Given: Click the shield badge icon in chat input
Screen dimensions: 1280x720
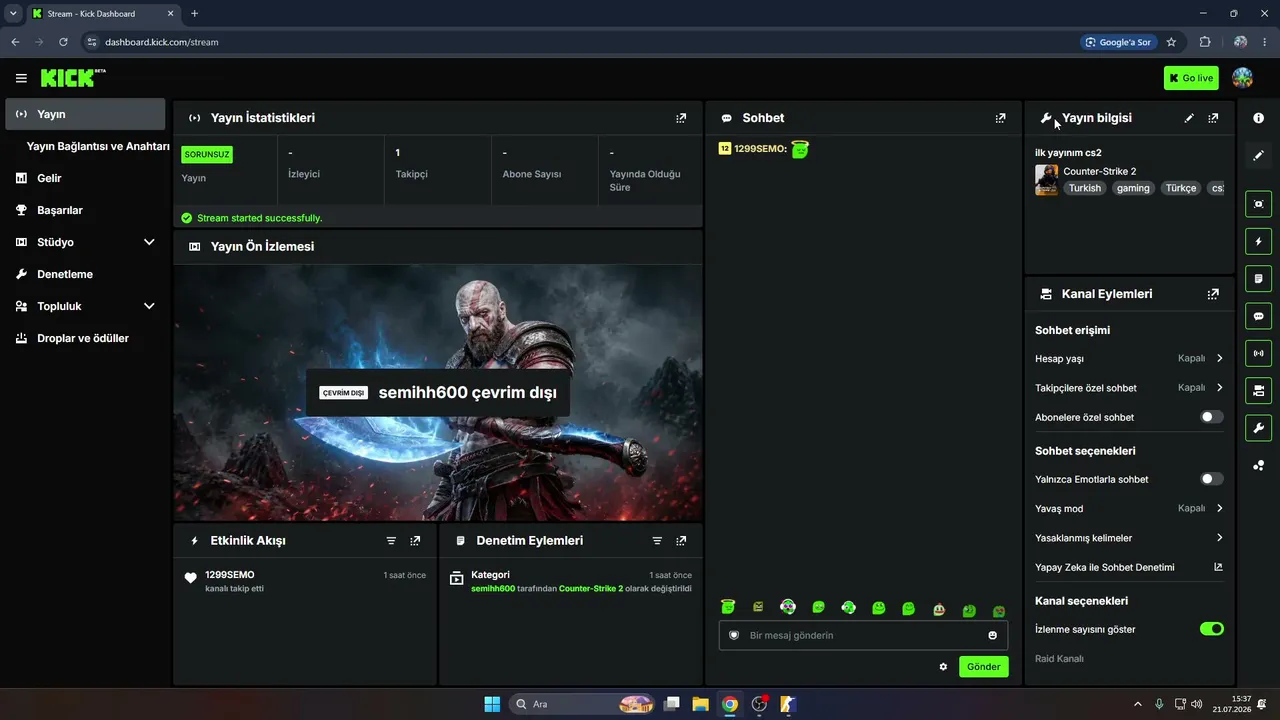Looking at the screenshot, I should (734, 635).
